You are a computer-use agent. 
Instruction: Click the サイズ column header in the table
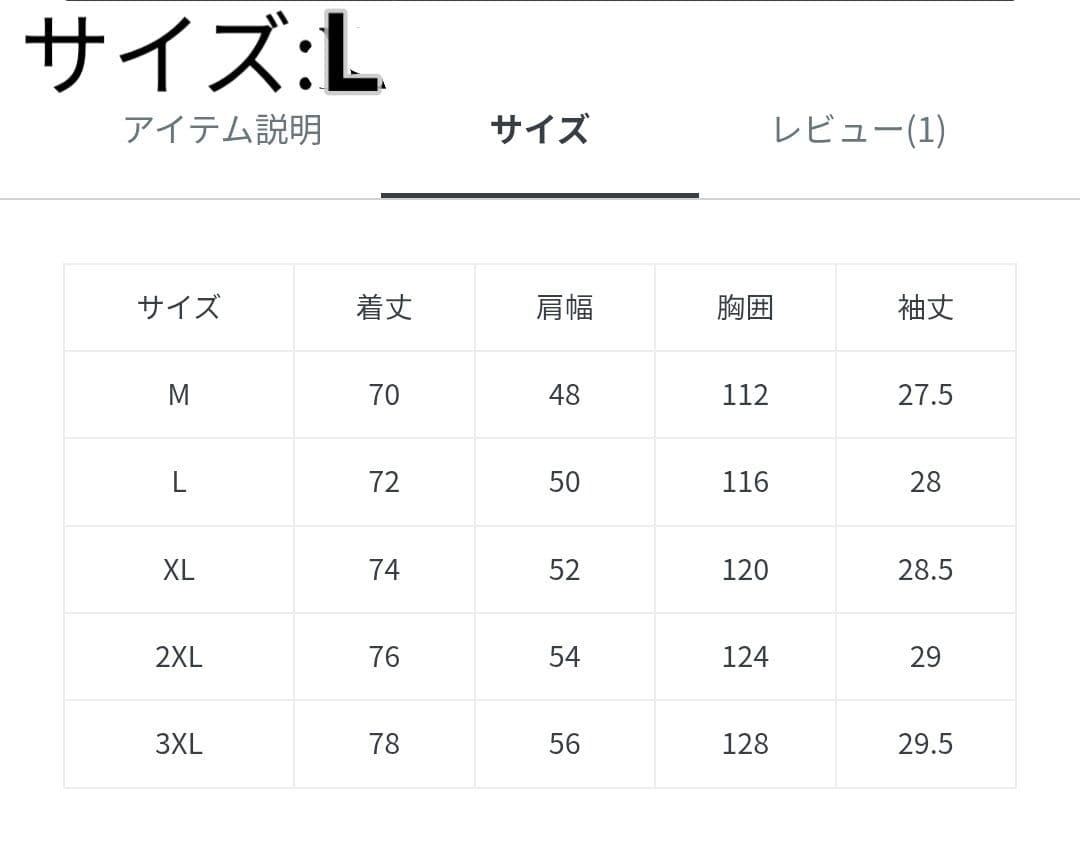(179, 307)
